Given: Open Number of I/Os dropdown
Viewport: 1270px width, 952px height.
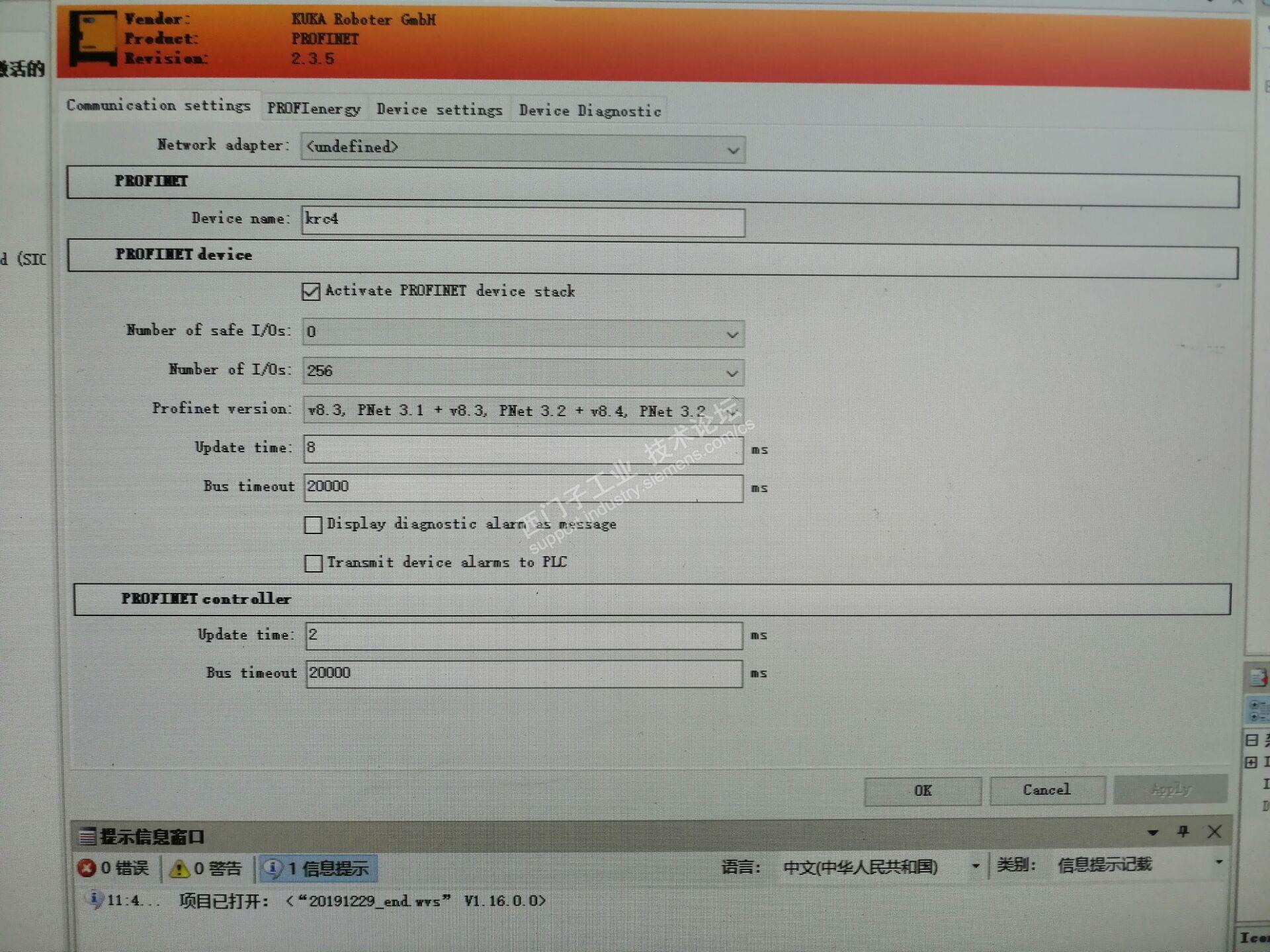Looking at the screenshot, I should tap(732, 373).
